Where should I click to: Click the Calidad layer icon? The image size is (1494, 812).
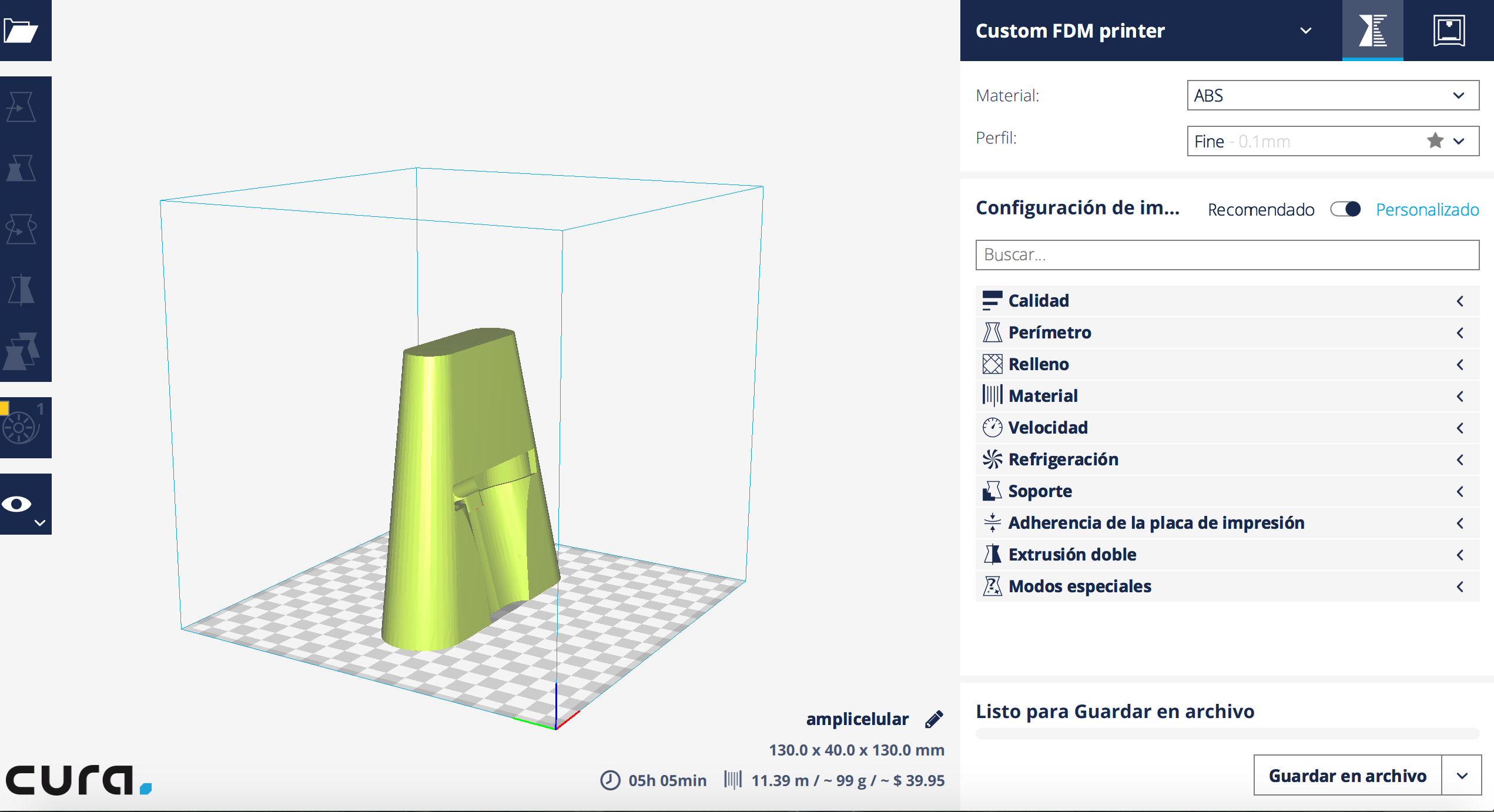pos(992,300)
